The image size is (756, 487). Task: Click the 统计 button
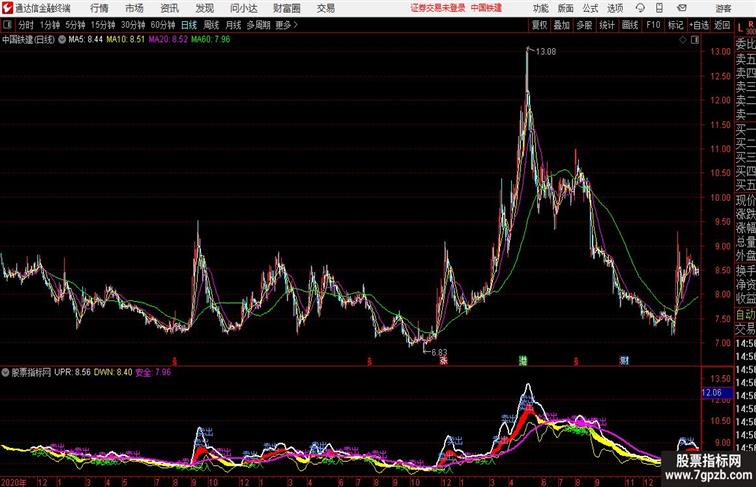click(607, 25)
